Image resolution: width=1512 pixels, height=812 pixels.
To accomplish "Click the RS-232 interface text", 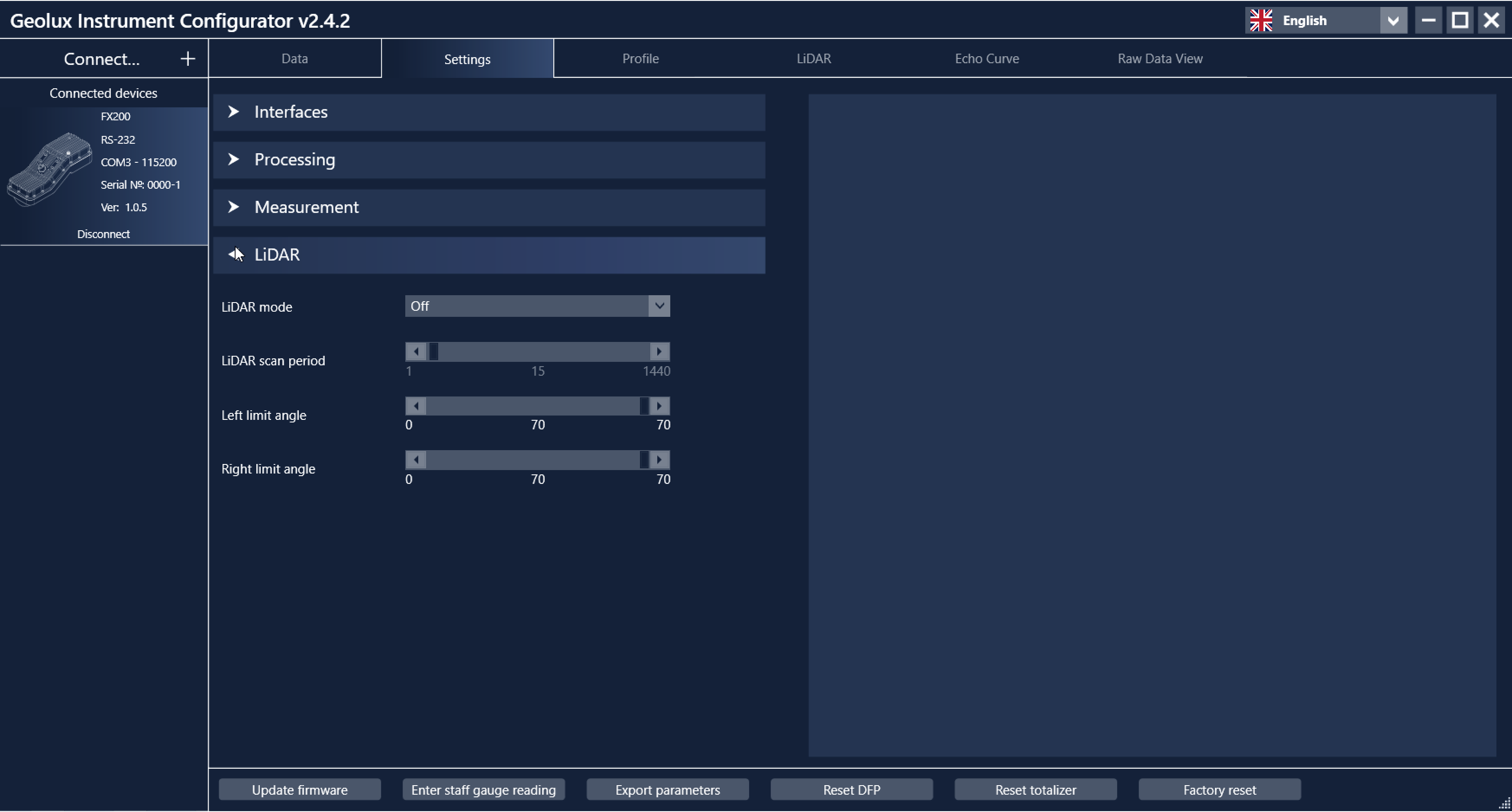I will (118, 140).
